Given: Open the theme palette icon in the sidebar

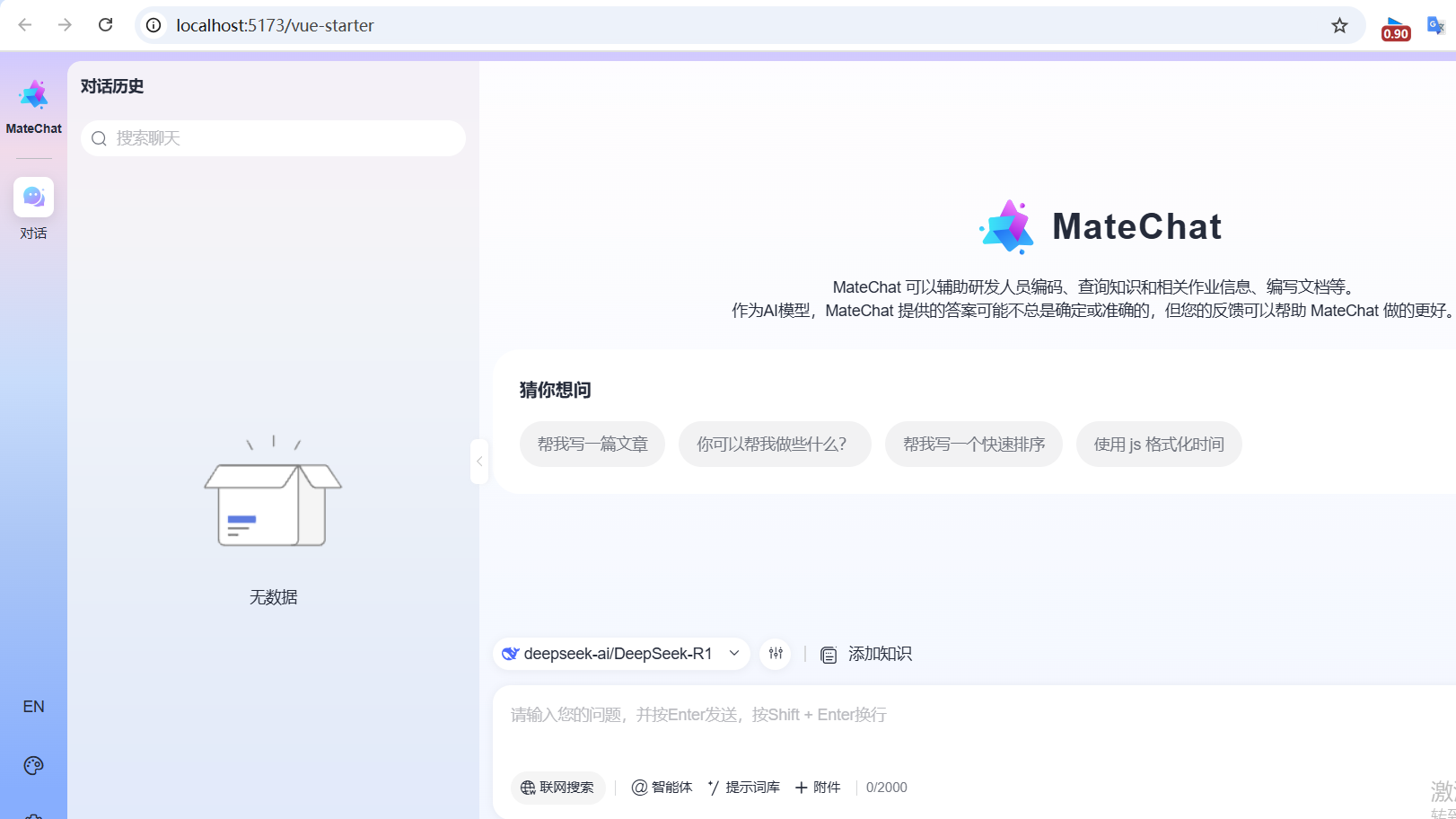Looking at the screenshot, I should [33, 765].
